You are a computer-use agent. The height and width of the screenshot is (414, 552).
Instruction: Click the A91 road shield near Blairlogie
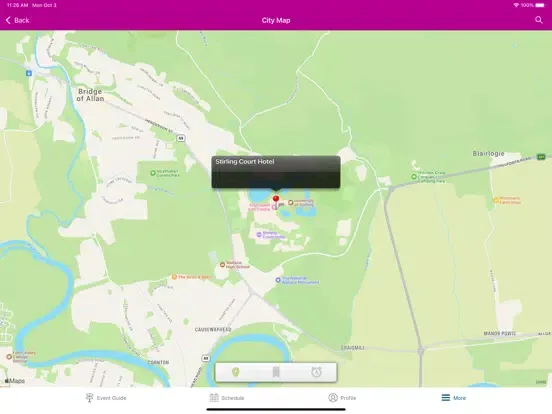click(x=541, y=157)
